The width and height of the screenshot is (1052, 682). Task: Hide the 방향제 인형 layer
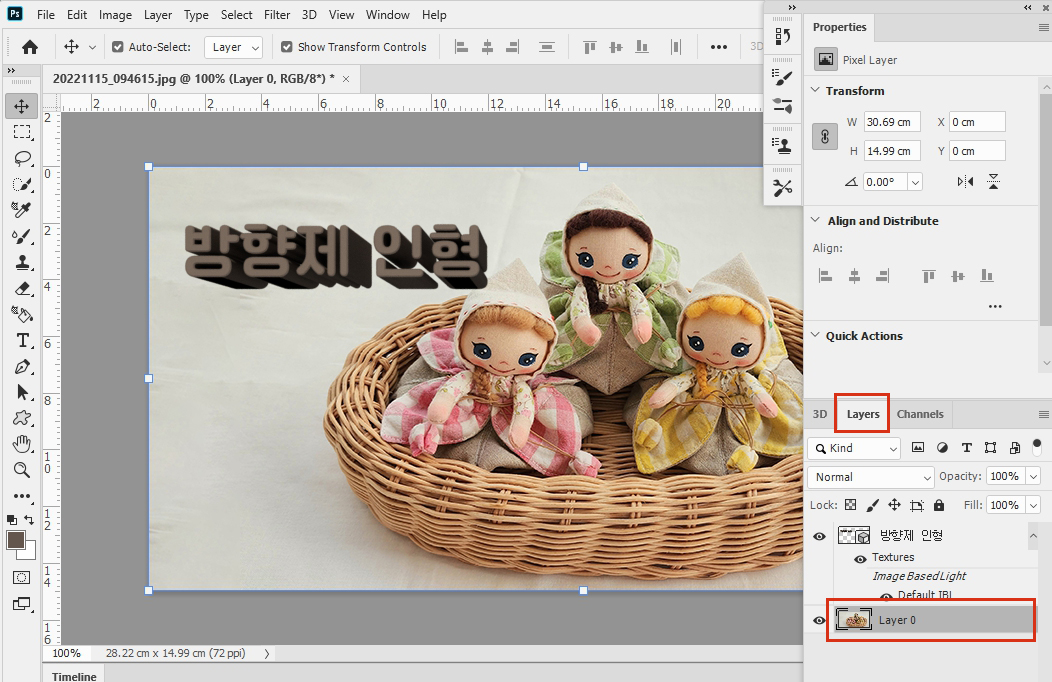(x=819, y=536)
